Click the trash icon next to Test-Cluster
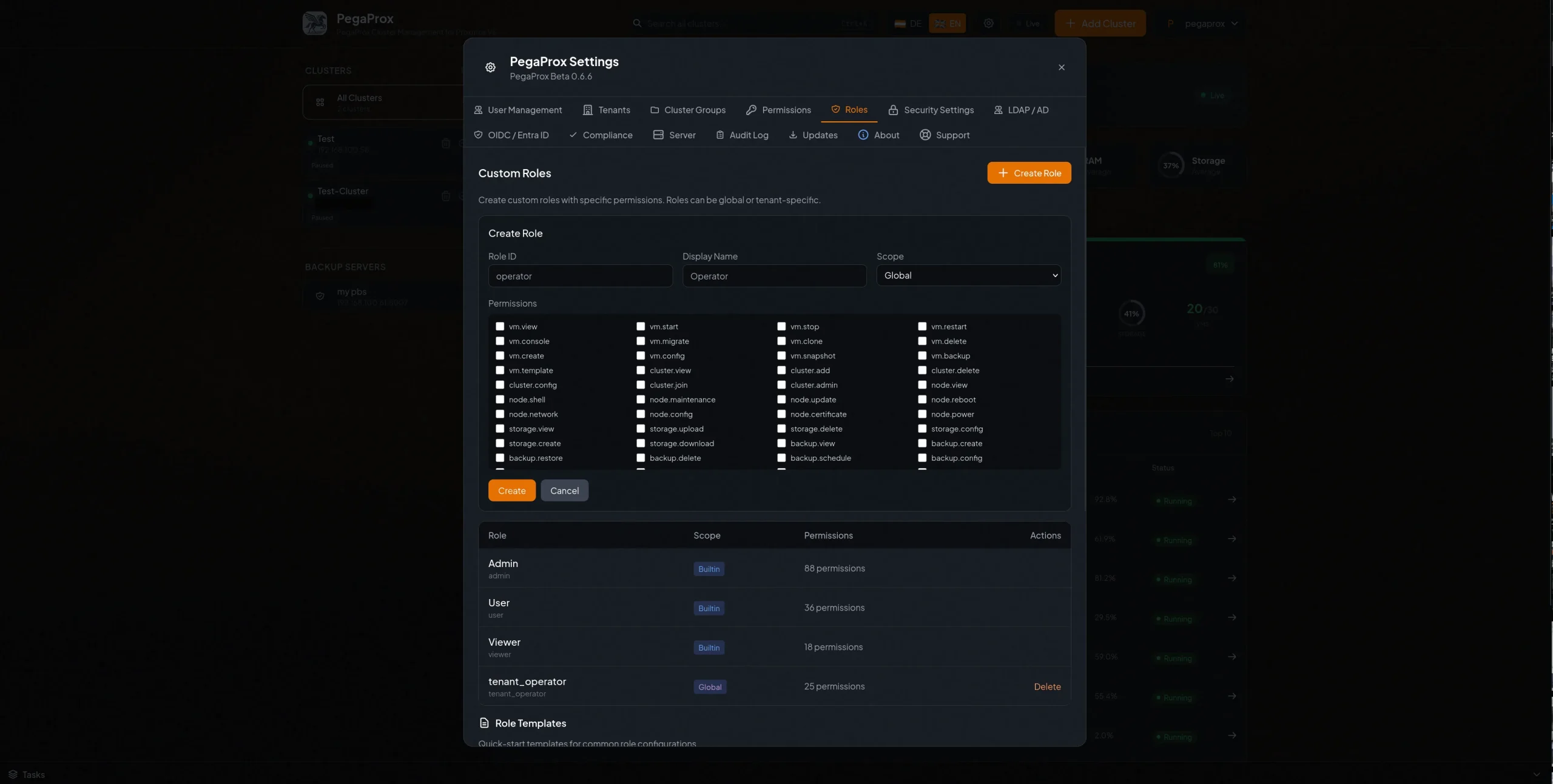1553x784 pixels. tap(445, 195)
